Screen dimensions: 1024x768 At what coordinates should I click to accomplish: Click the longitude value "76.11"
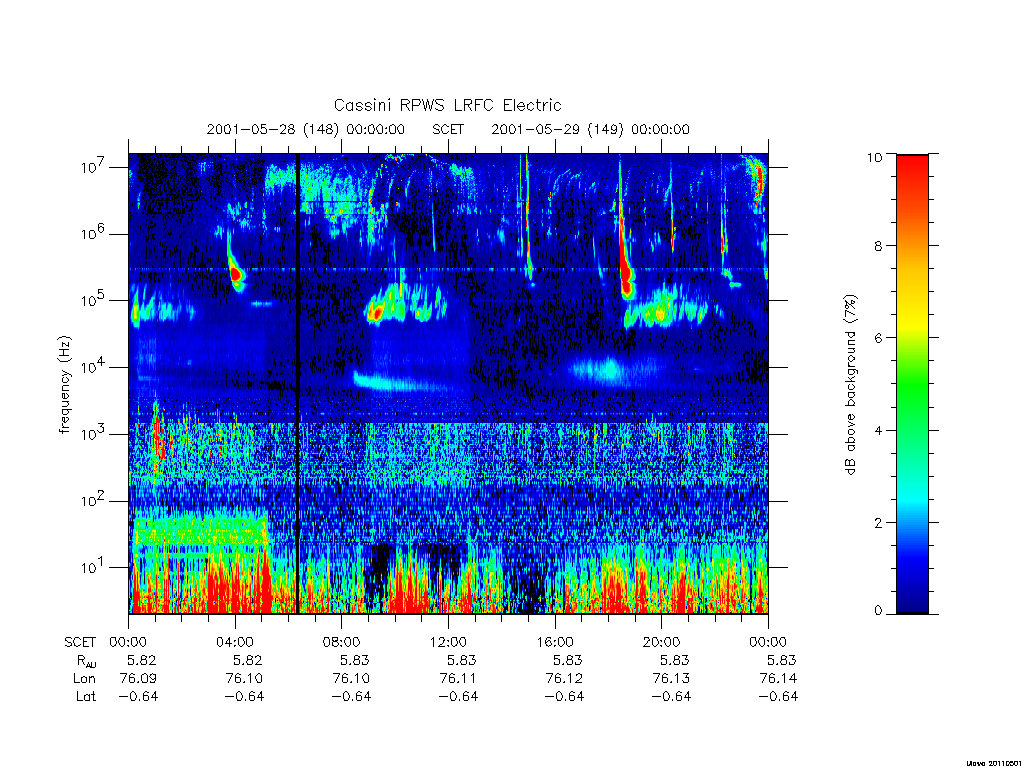click(x=458, y=679)
